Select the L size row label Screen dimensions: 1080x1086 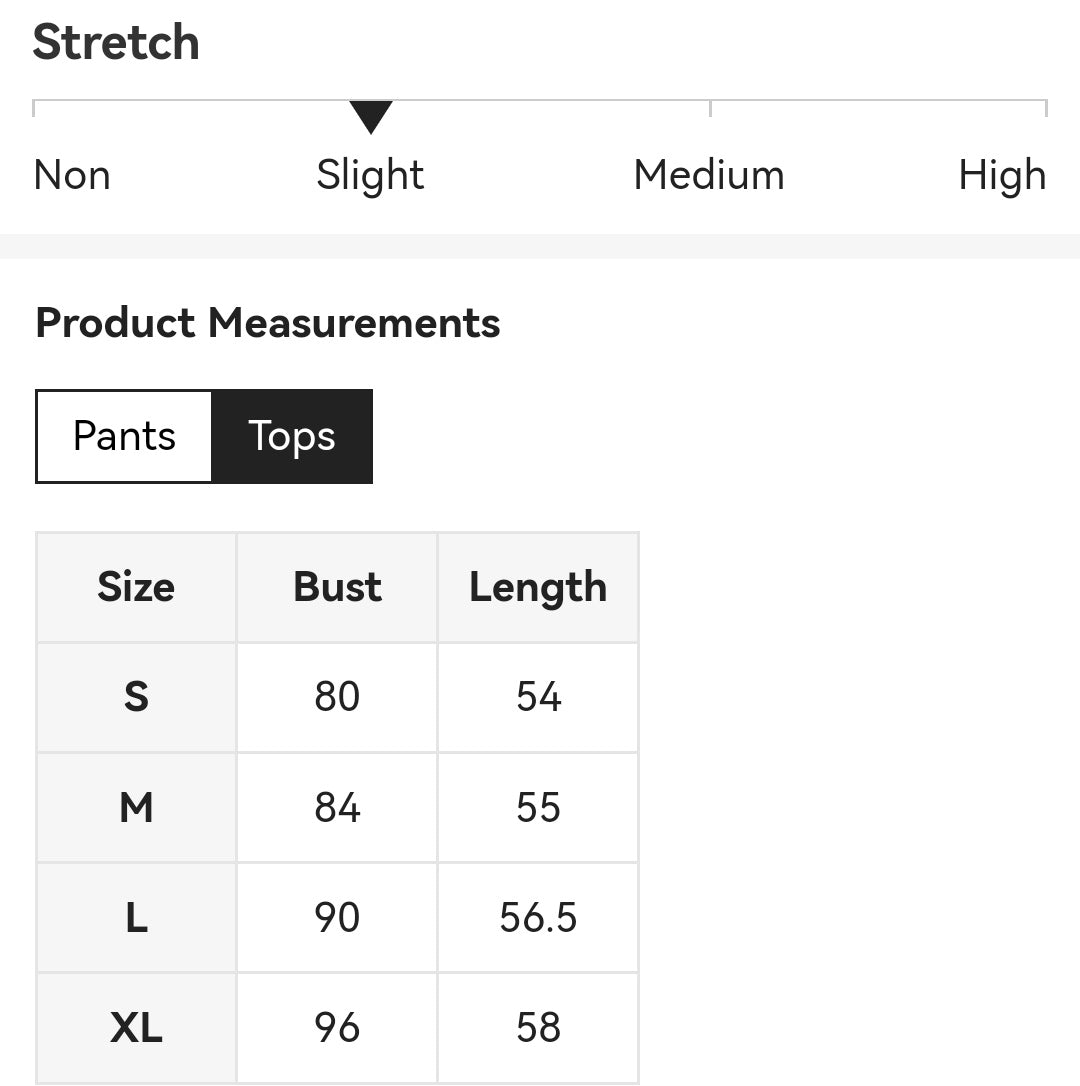point(136,918)
